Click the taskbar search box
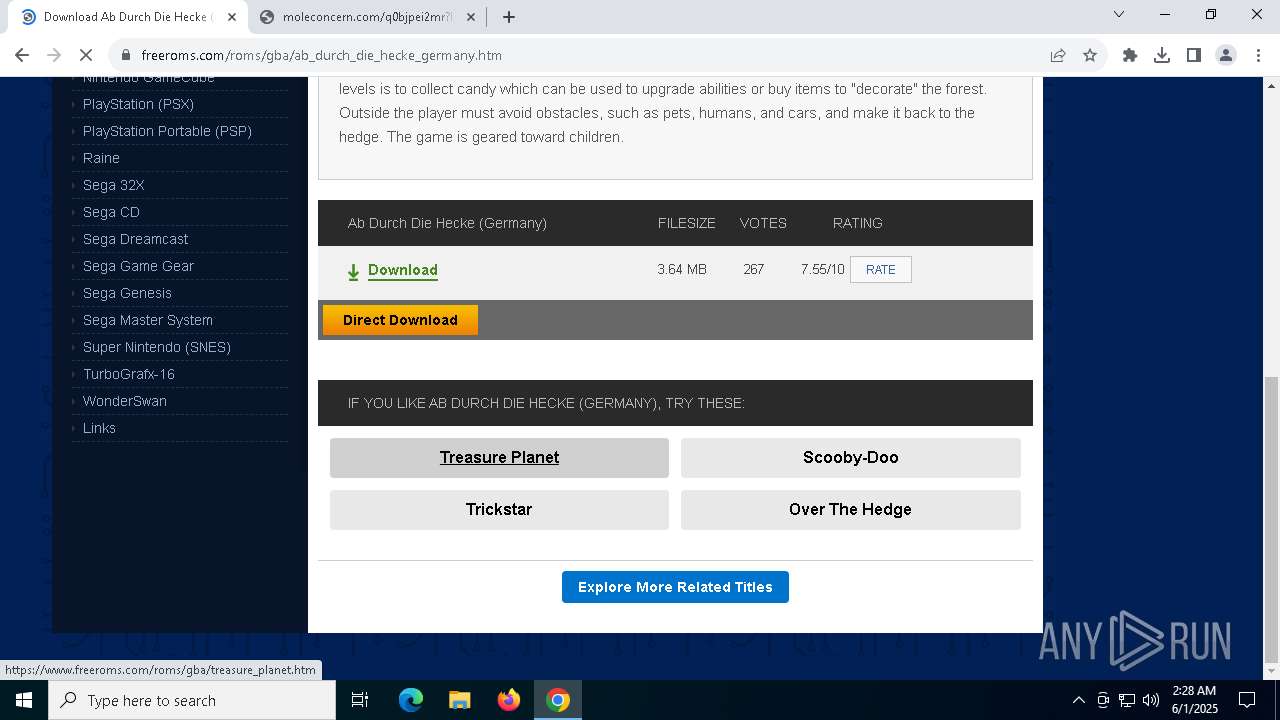The height and width of the screenshot is (720, 1280). pos(192,700)
